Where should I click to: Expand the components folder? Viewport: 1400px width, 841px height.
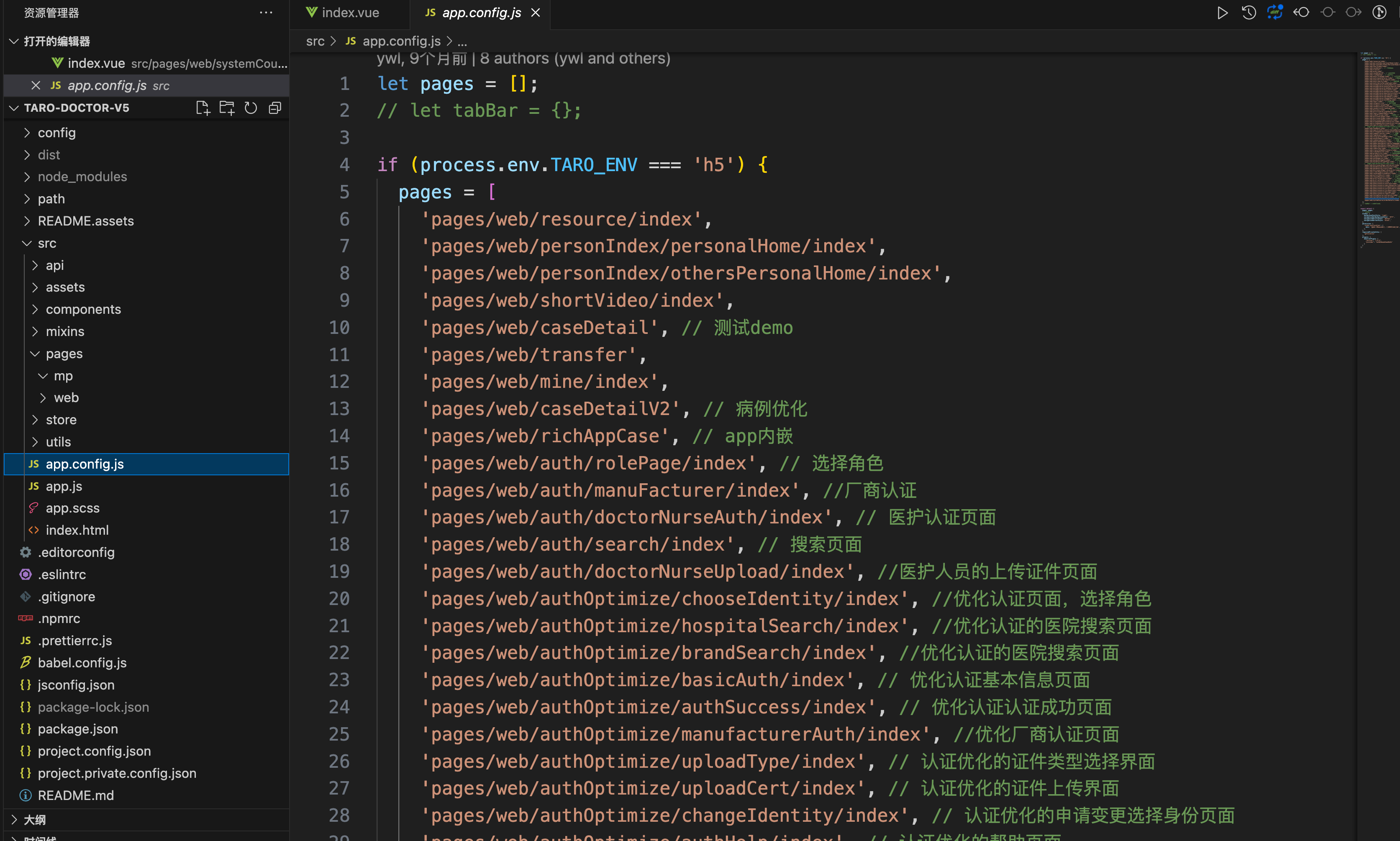point(146,310)
